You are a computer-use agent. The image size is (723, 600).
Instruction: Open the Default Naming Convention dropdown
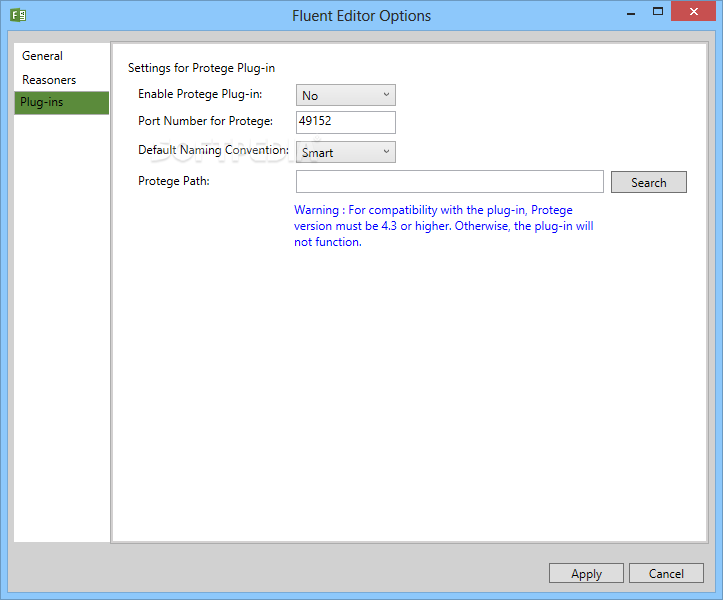(x=345, y=152)
